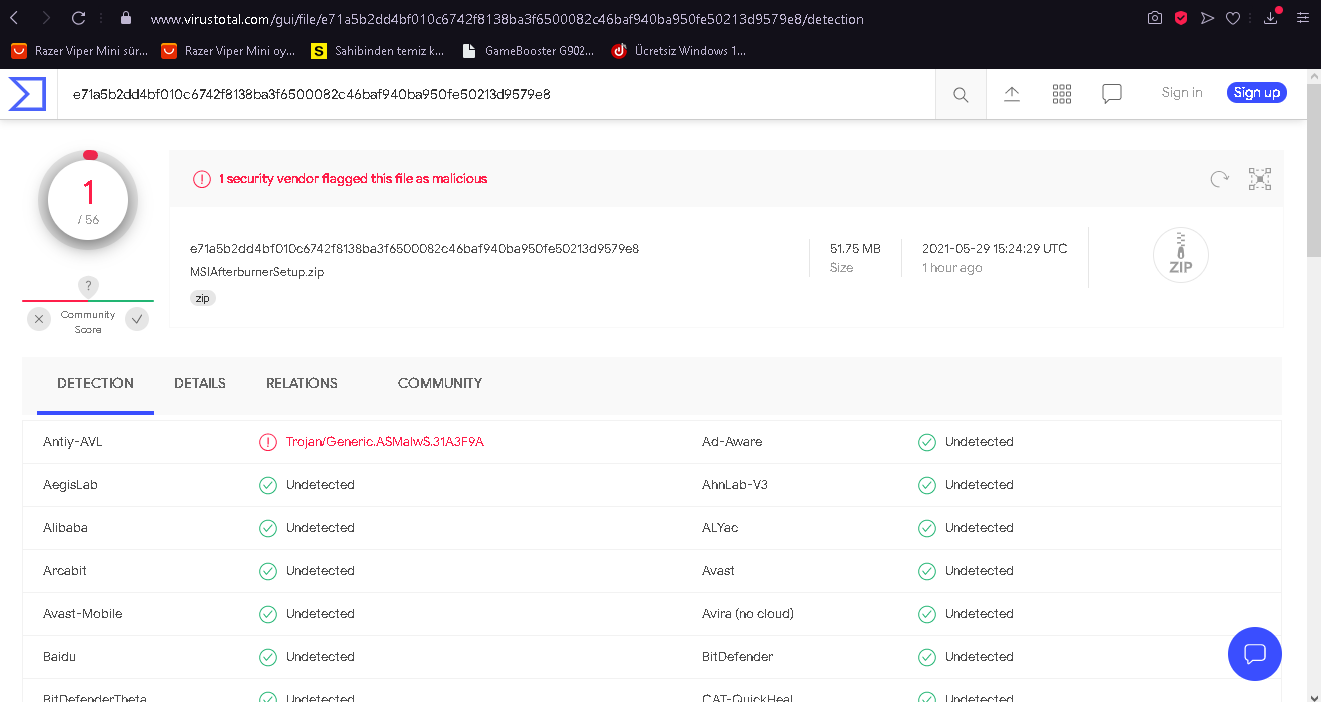
Task: Click the Trojan/Generic.ASMalwS.31A3F9A detection result
Action: pos(385,442)
